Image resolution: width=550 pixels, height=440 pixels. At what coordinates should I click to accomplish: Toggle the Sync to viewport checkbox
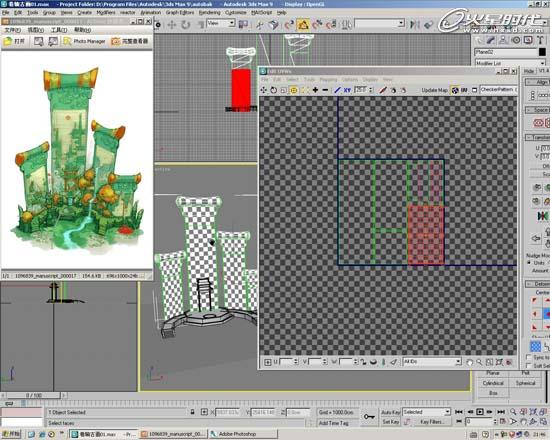point(529,357)
